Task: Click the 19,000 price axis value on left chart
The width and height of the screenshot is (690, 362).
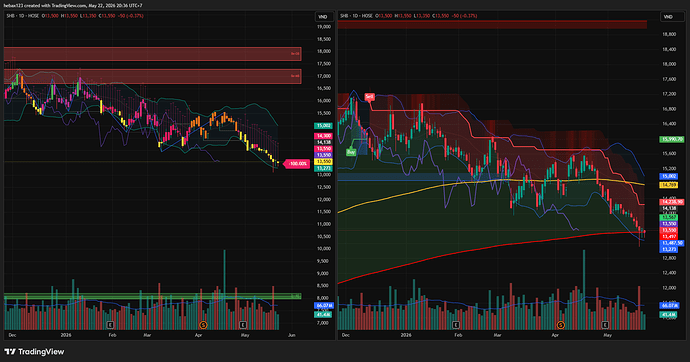Action: (323, 27)
